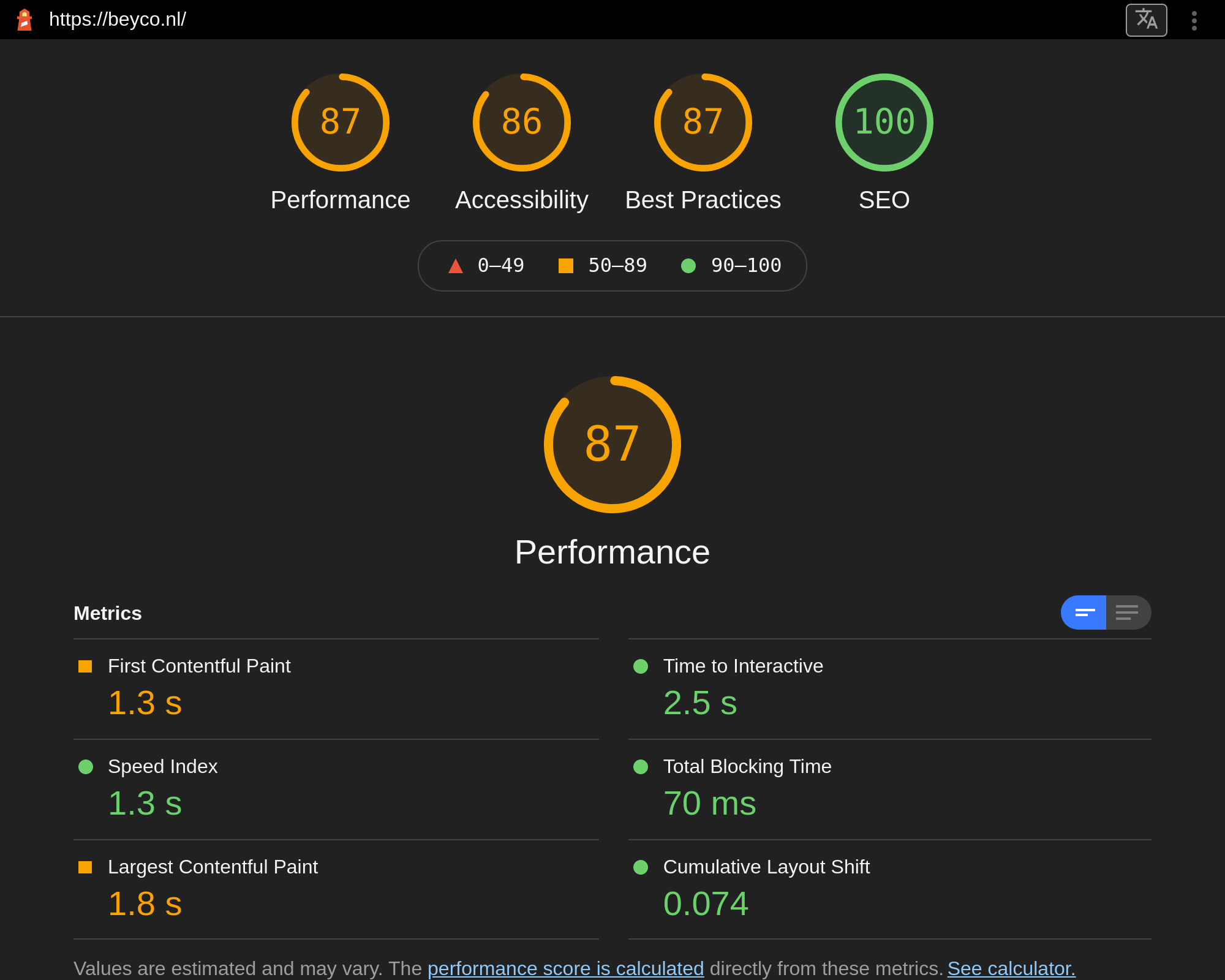Click the SEO score gauge
Screen dimensions: 1225x980
click(884, 123)
